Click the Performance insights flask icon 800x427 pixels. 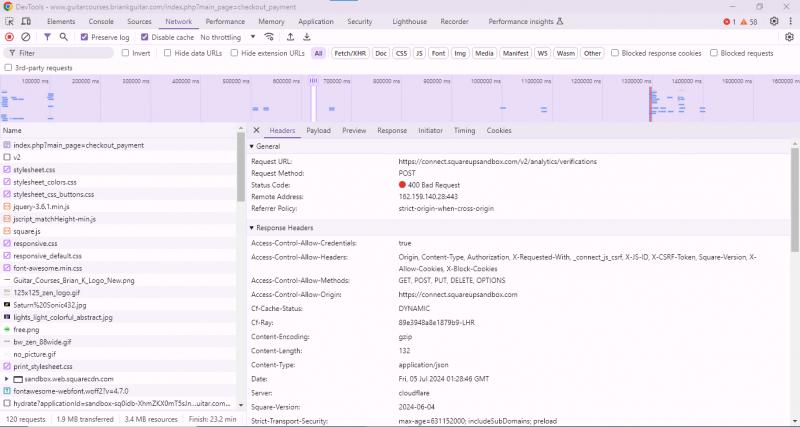[560, 21]
